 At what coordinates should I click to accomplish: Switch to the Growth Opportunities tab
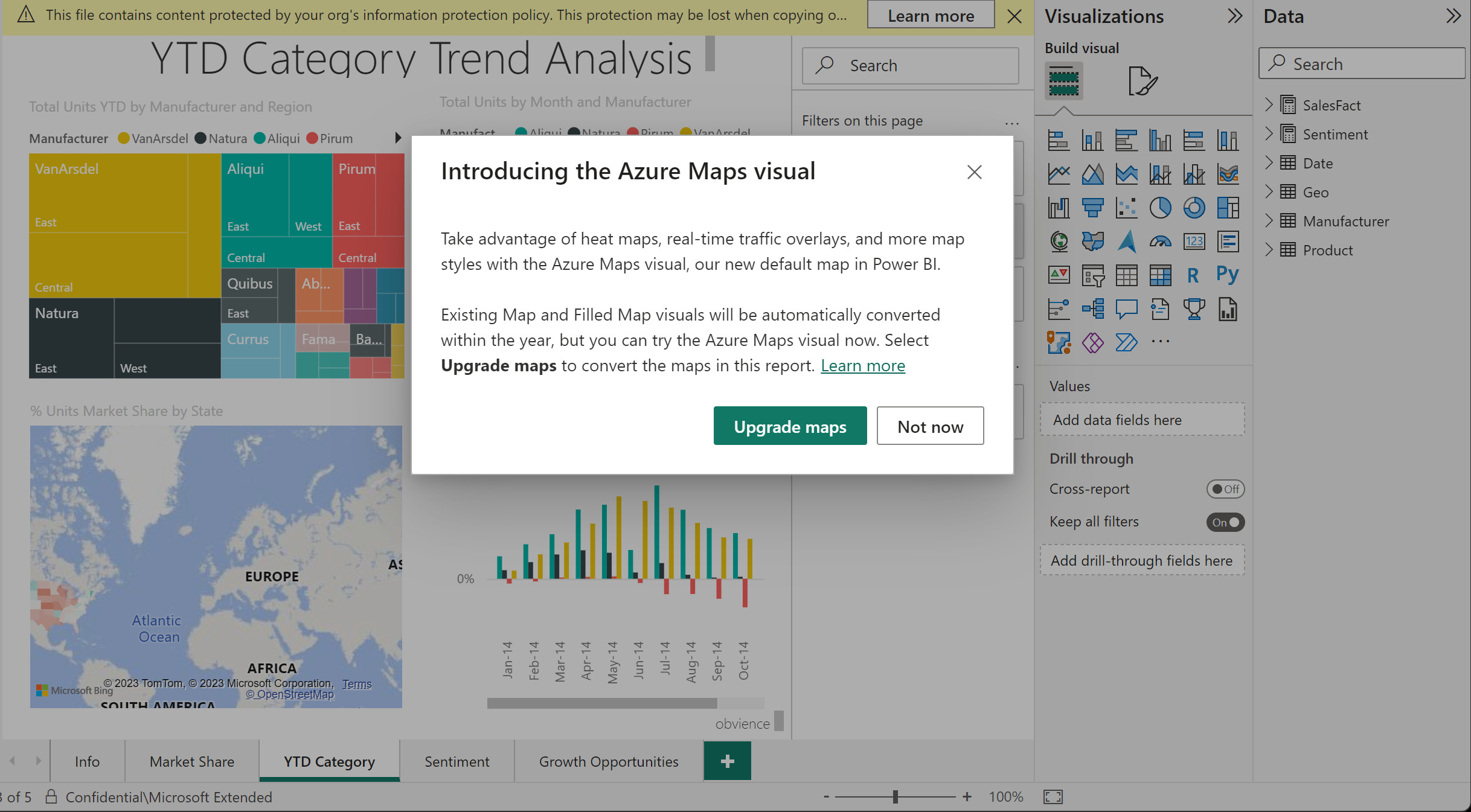(608, 762)
